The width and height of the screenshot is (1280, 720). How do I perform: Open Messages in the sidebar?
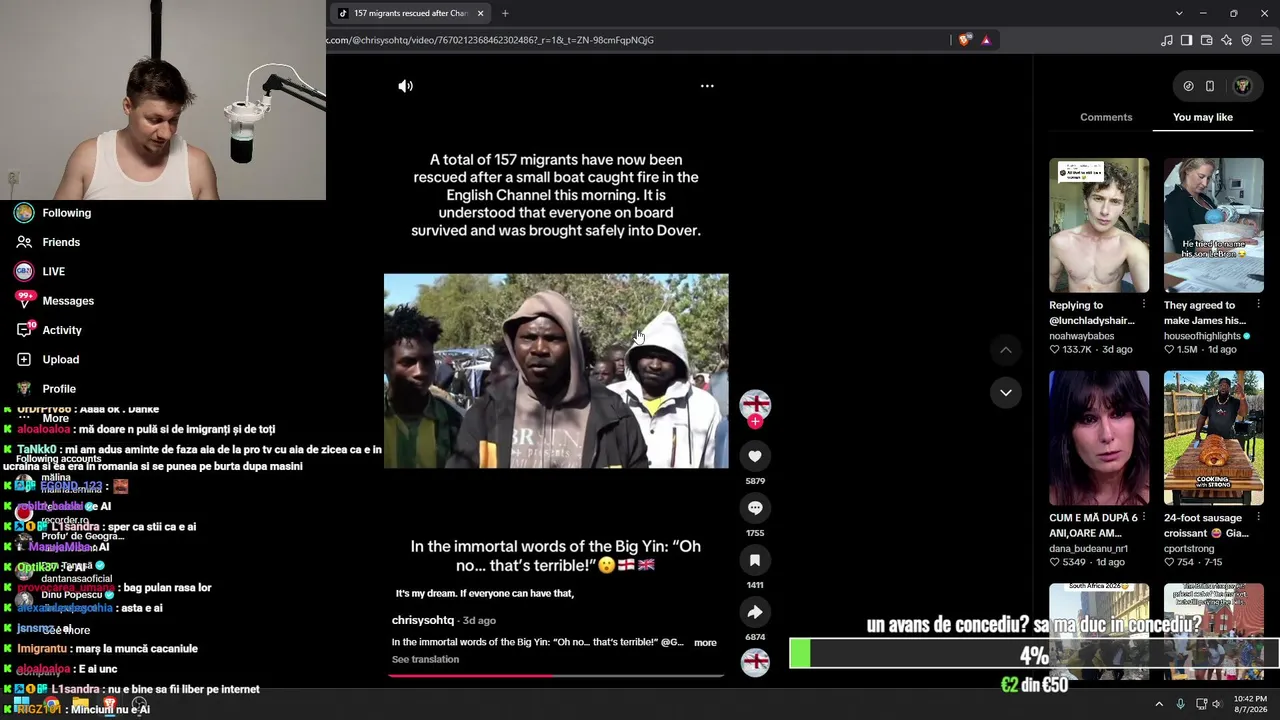(x=54, y=301)
